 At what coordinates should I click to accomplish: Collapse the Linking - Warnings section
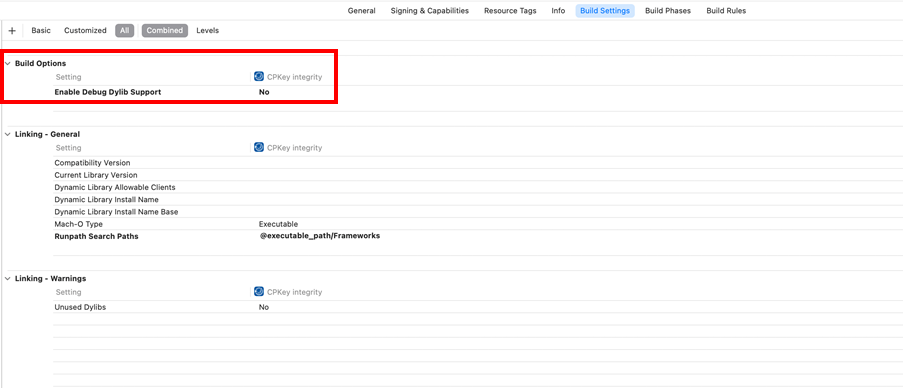(7, 279)
